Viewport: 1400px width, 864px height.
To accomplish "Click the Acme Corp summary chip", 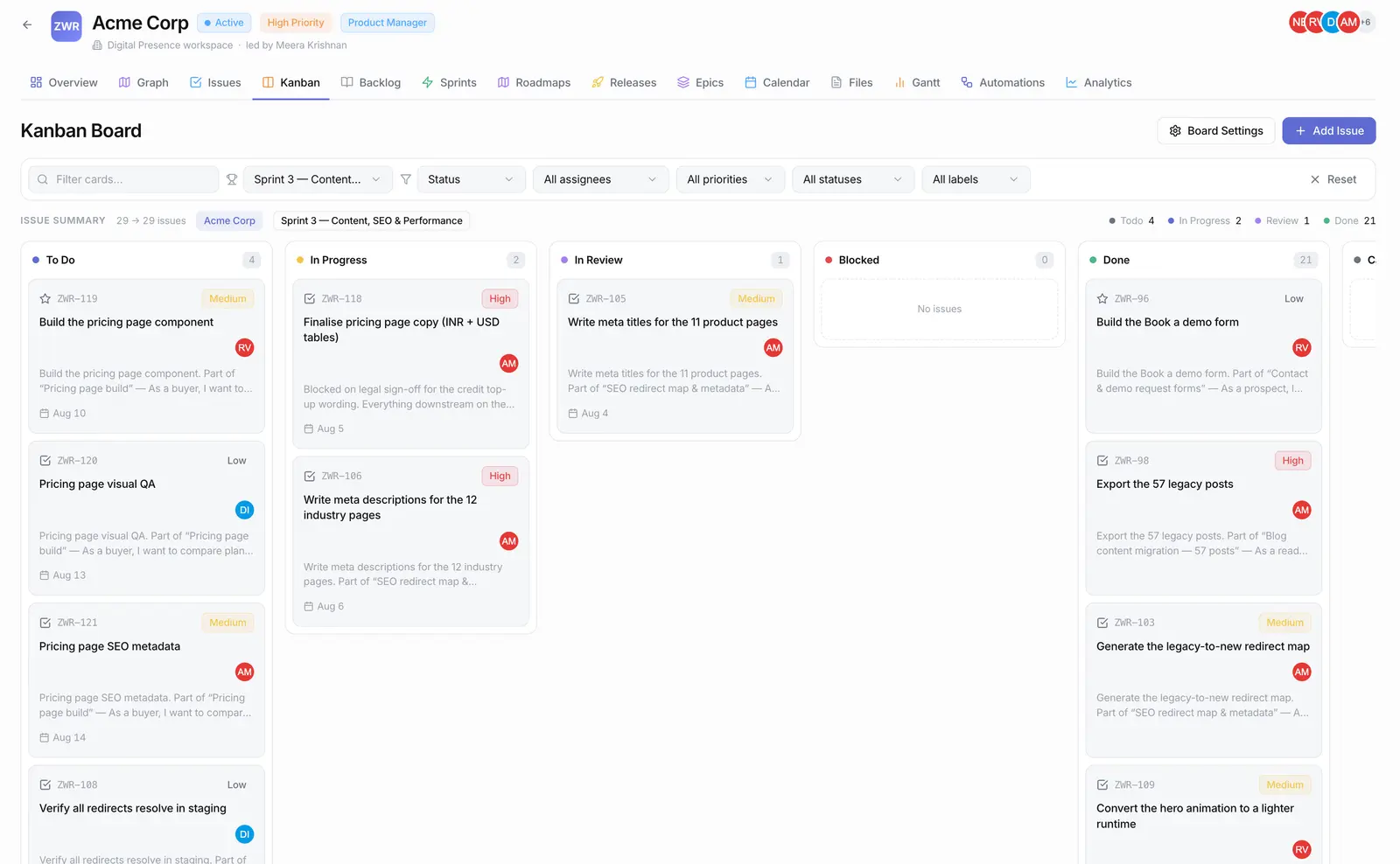I will (x=229, y=220).
